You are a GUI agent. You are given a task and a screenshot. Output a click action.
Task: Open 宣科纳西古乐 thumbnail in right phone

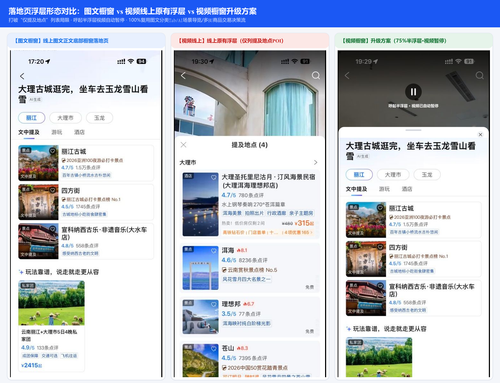pos(366,298)
